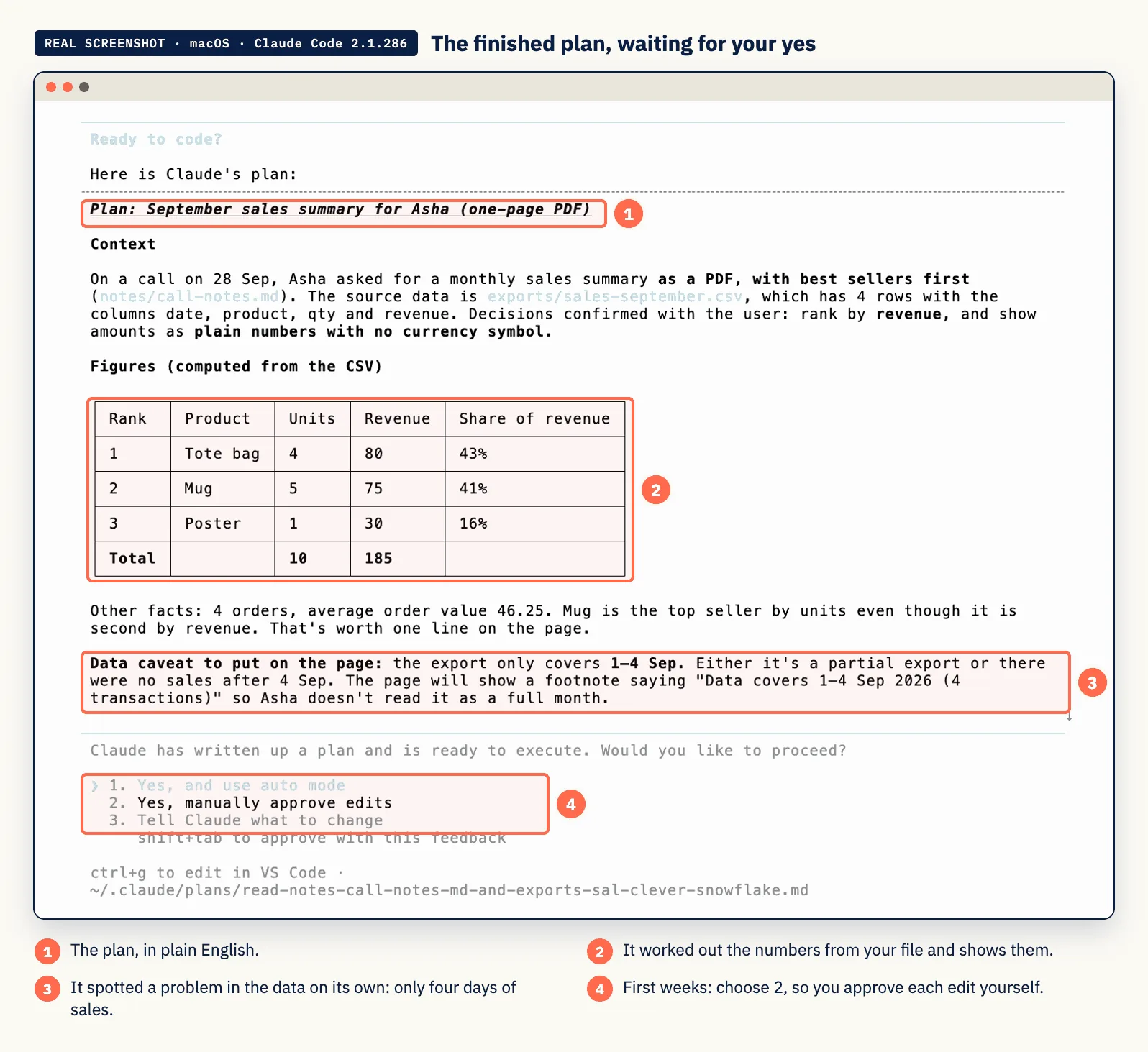
Task: Click the 'Rank' column header
Action: pyautogui.click(x=127, y=418)
